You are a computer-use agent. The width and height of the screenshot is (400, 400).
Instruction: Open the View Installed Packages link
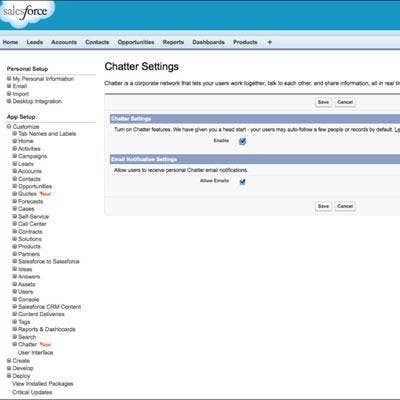43,384
